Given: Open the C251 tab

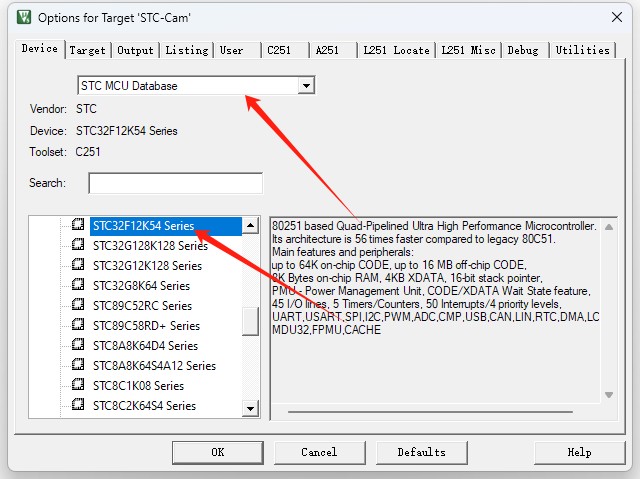Looking at the screenshot, I should [x=285, y=50].
